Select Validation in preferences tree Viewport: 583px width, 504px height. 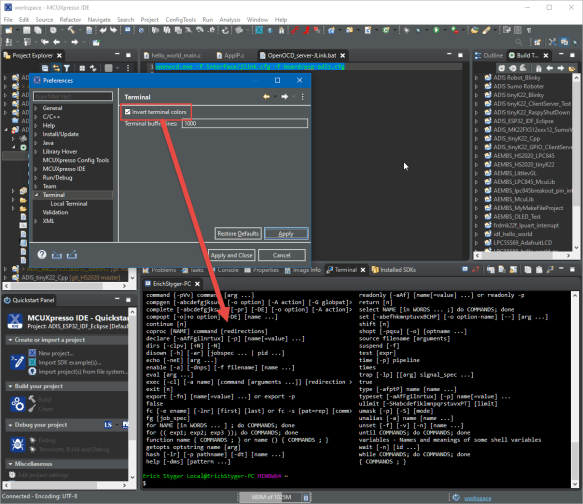[55, 213]
